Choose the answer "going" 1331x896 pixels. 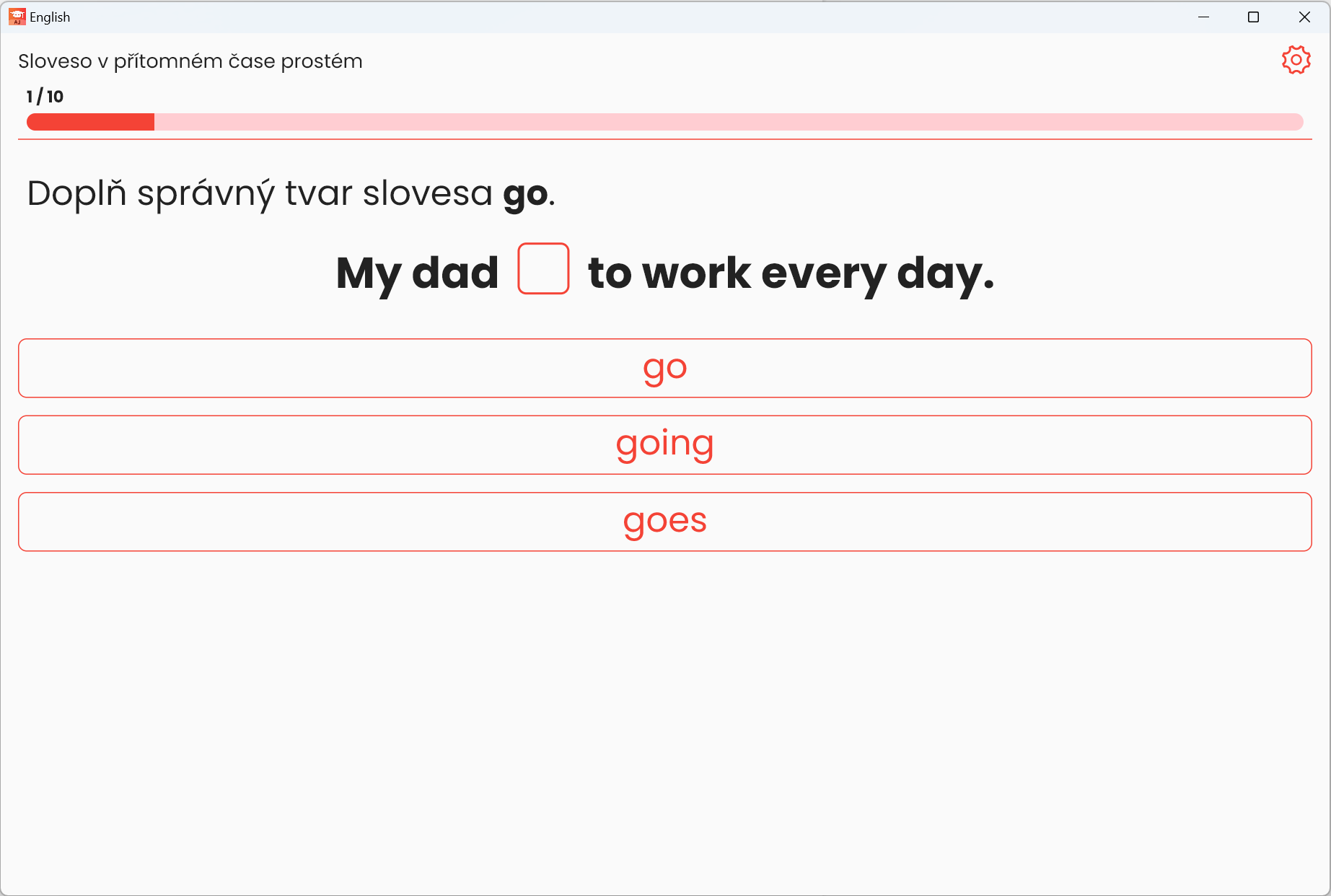point(664,444)
